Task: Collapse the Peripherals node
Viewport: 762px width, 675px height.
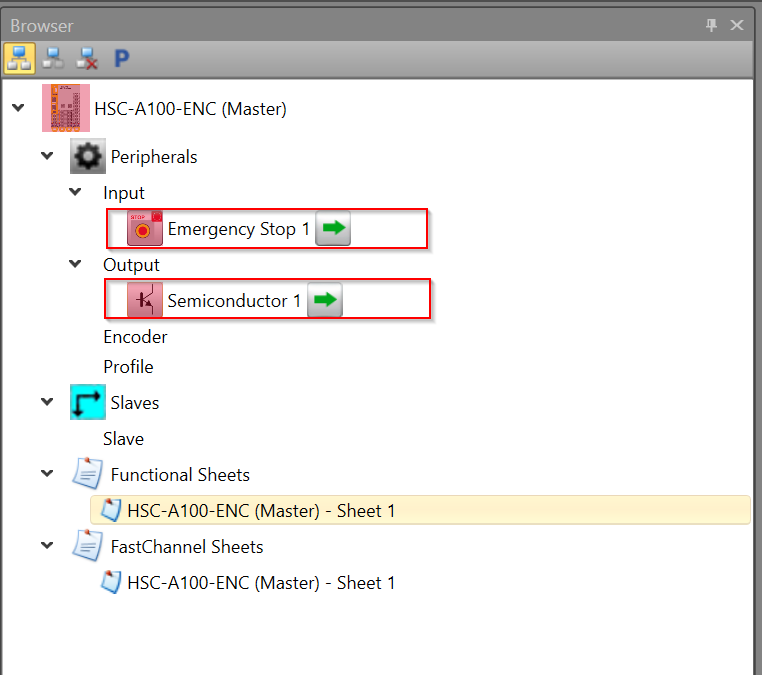Action: click(x=47, y=156)
